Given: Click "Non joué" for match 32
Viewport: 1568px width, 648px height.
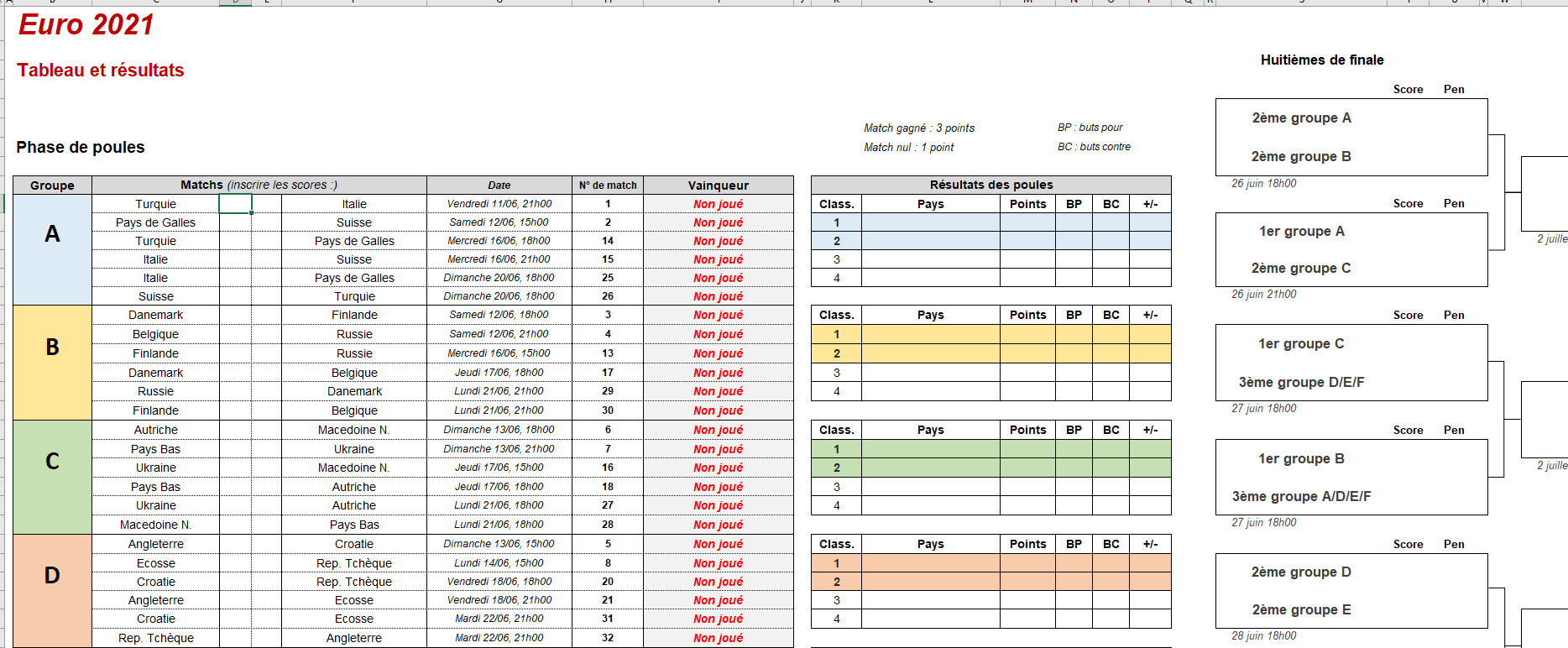Looking at the screenshot, I should click(x=719, y=638).
